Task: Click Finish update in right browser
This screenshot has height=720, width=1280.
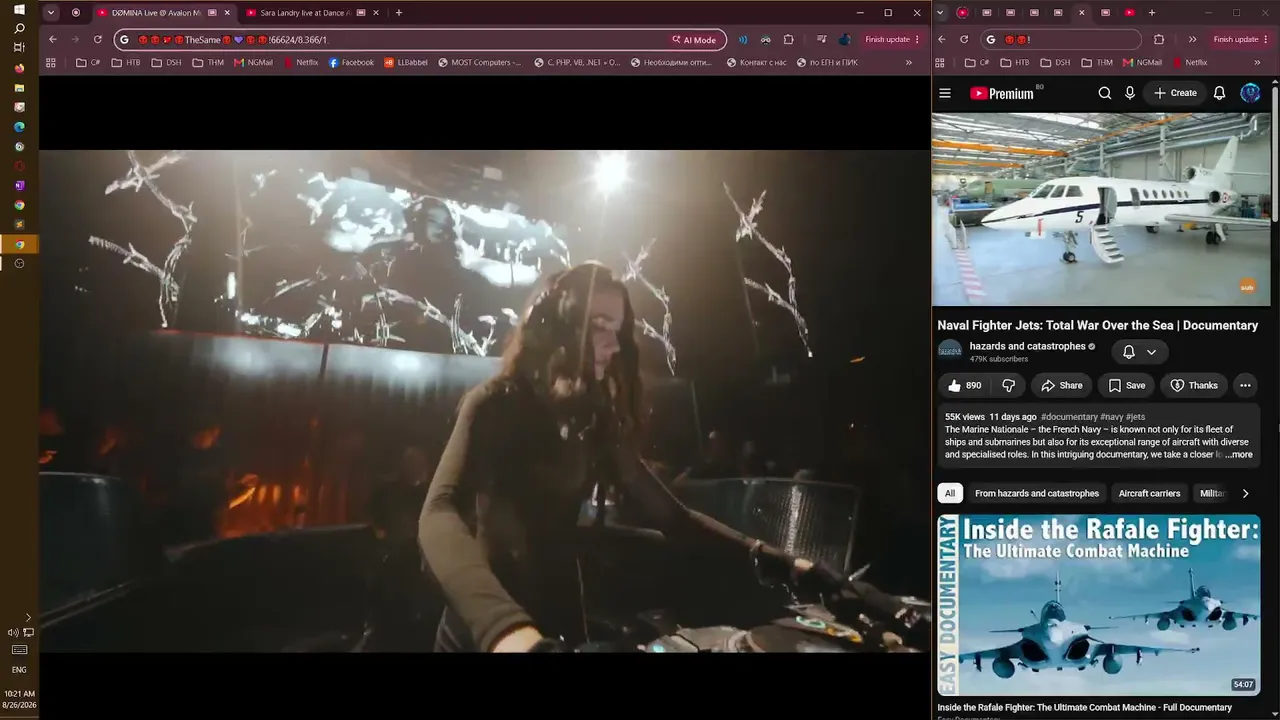Action: click(x=1241, y=40)
